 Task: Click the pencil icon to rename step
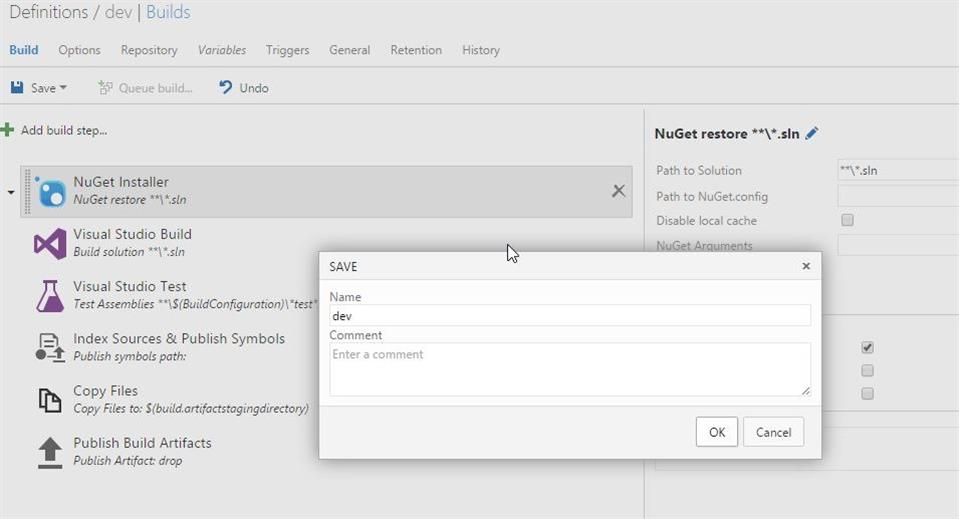coord(812,133)
